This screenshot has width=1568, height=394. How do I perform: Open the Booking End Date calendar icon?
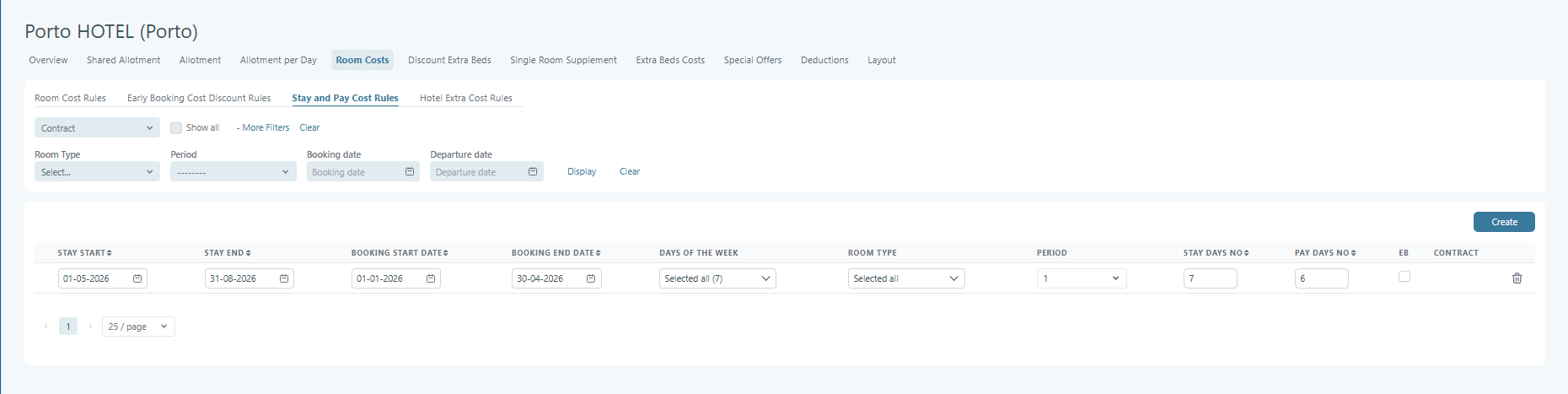tap(591, 278)
